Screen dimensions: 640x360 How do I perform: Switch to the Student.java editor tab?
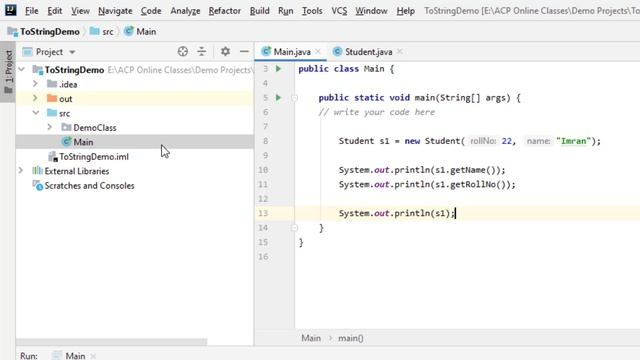coord(369,52)
